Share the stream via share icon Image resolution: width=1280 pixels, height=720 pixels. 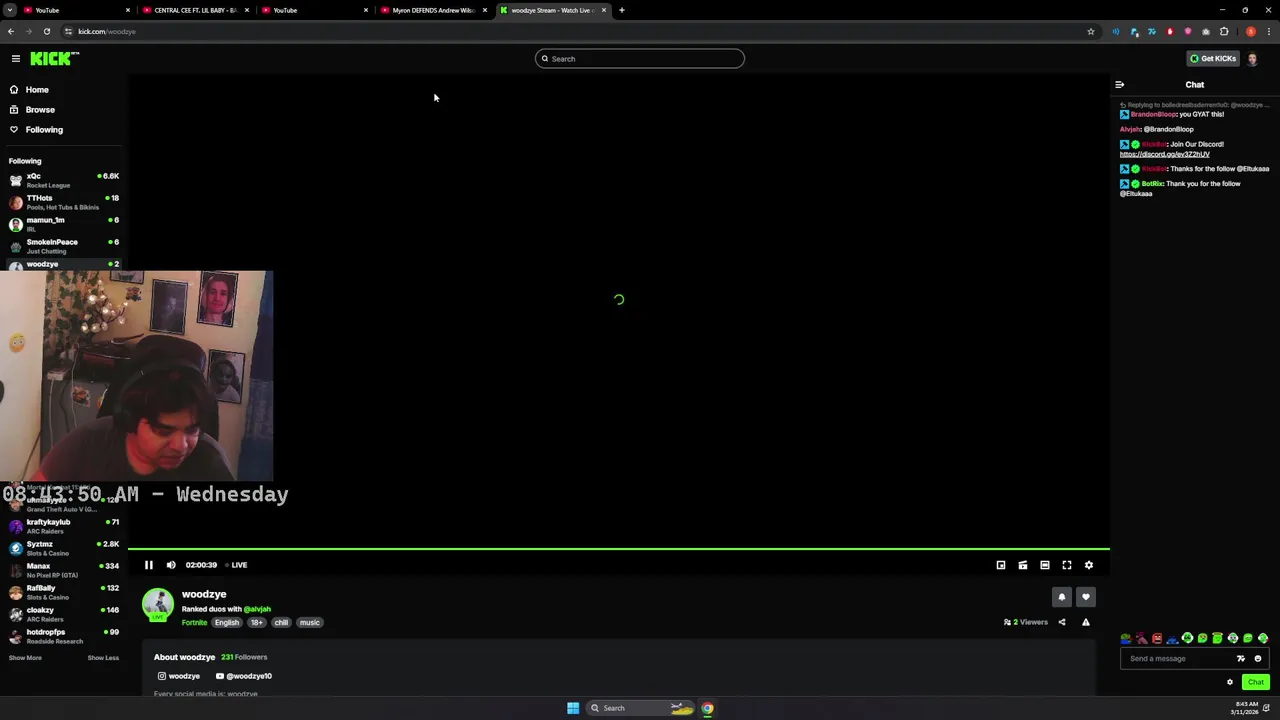pos(1062,622)
